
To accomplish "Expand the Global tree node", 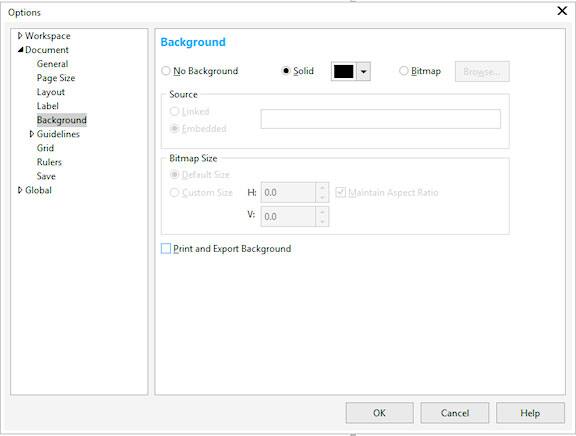I will click(20, 190).
